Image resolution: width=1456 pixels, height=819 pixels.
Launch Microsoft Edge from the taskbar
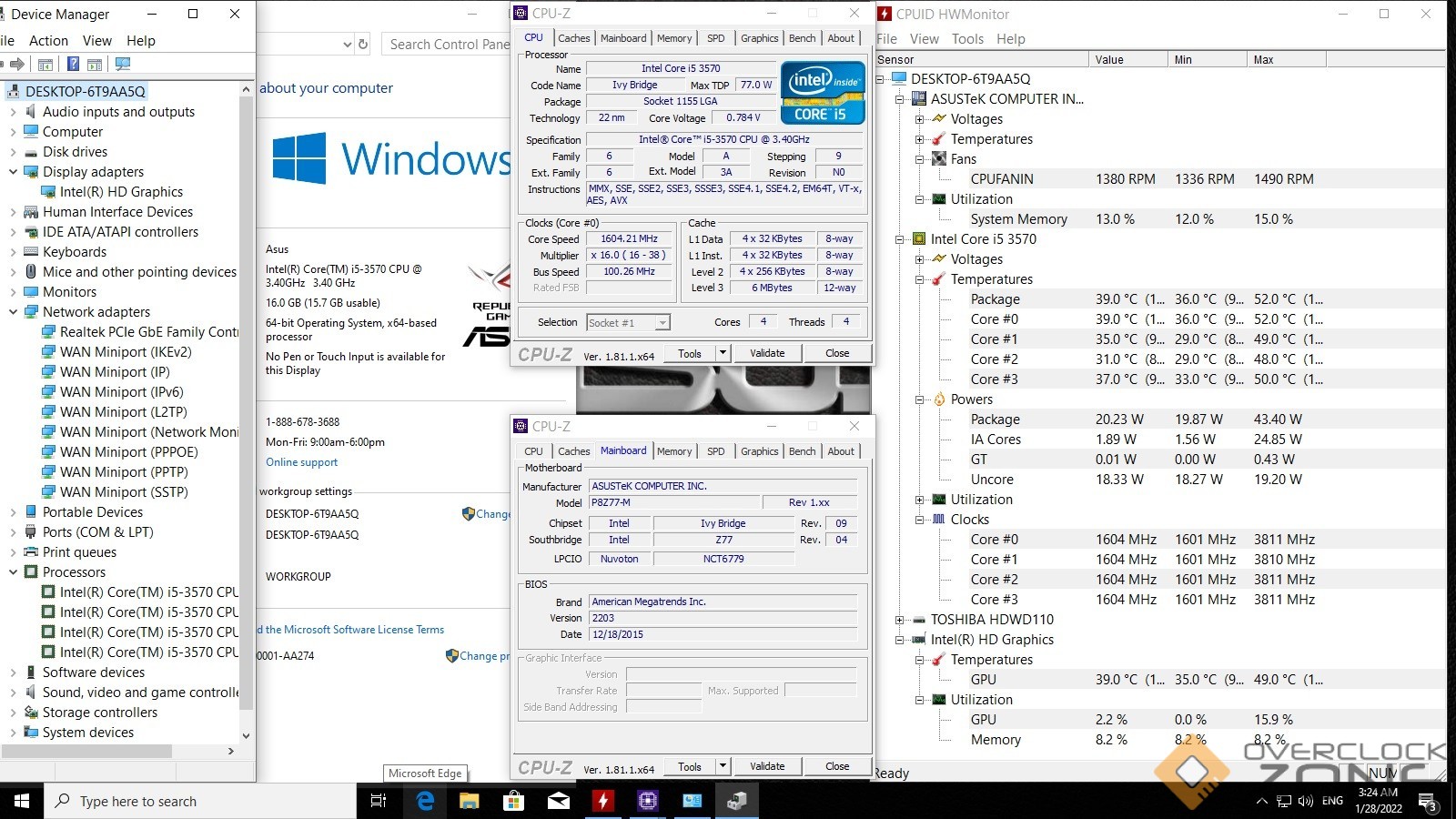pyautogui.click(x=424, y=801)
